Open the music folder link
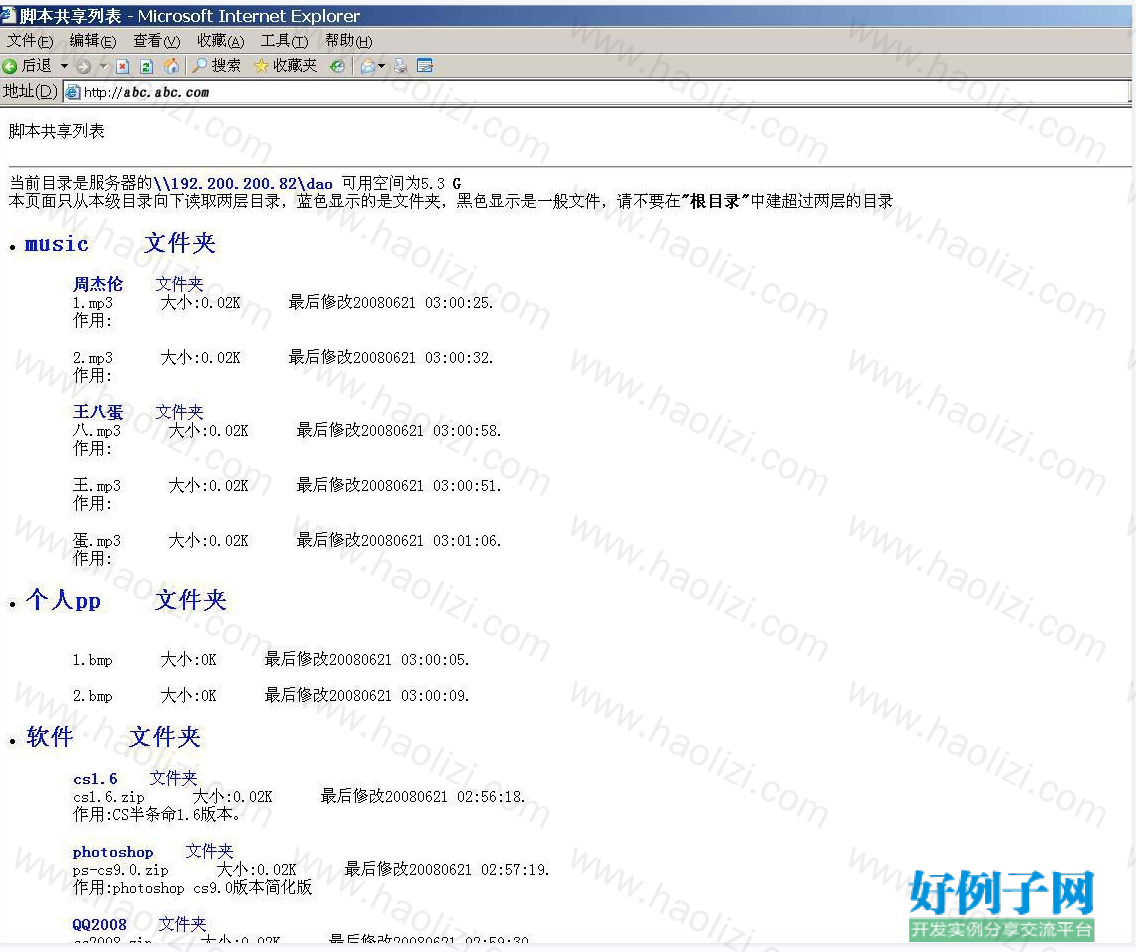 tap(57, 244)
